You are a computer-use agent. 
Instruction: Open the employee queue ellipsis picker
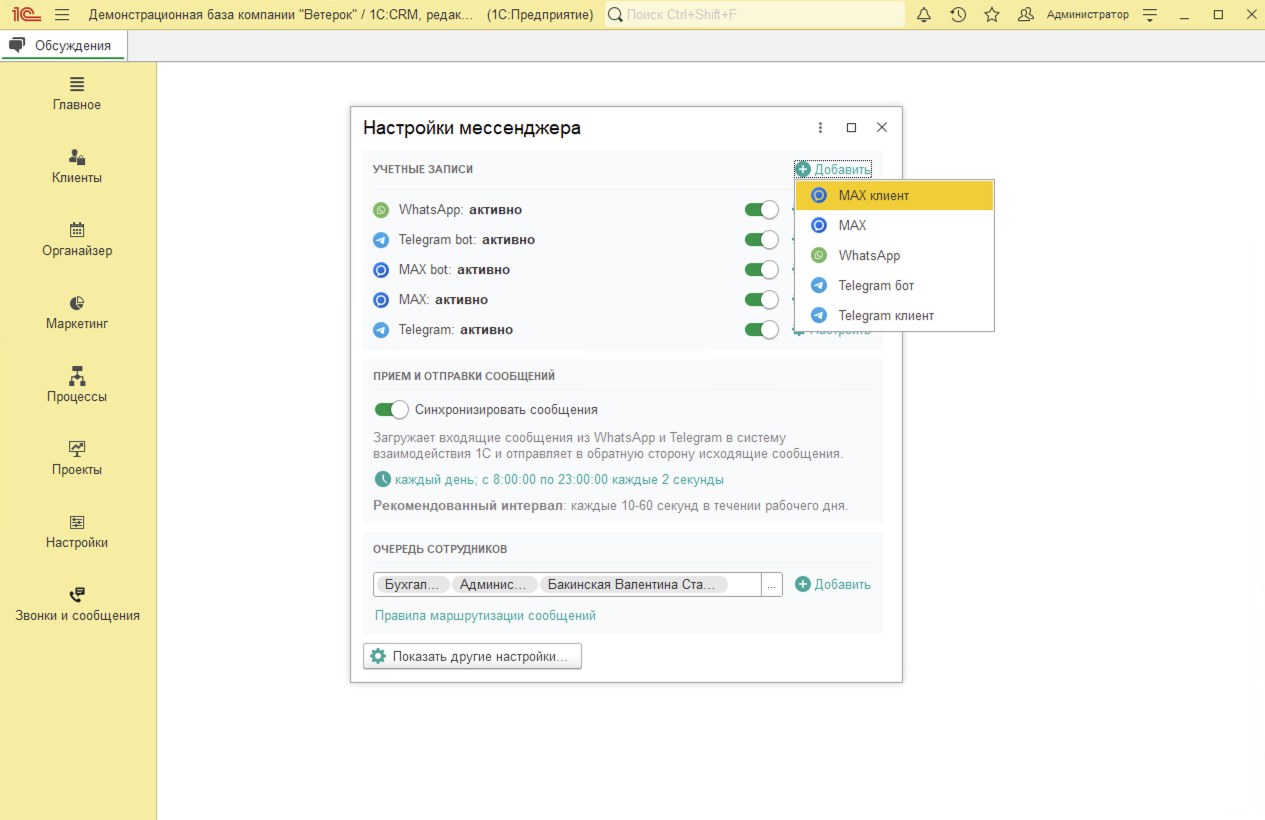(771, 585)
